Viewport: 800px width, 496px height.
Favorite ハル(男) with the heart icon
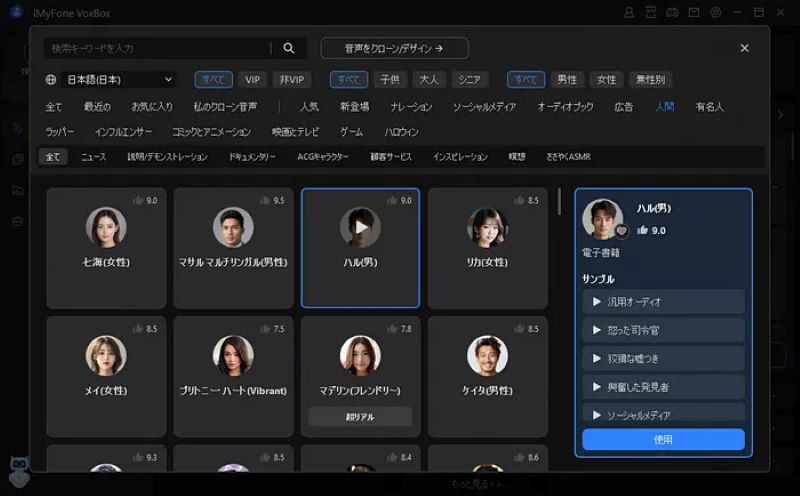[621, 231]
